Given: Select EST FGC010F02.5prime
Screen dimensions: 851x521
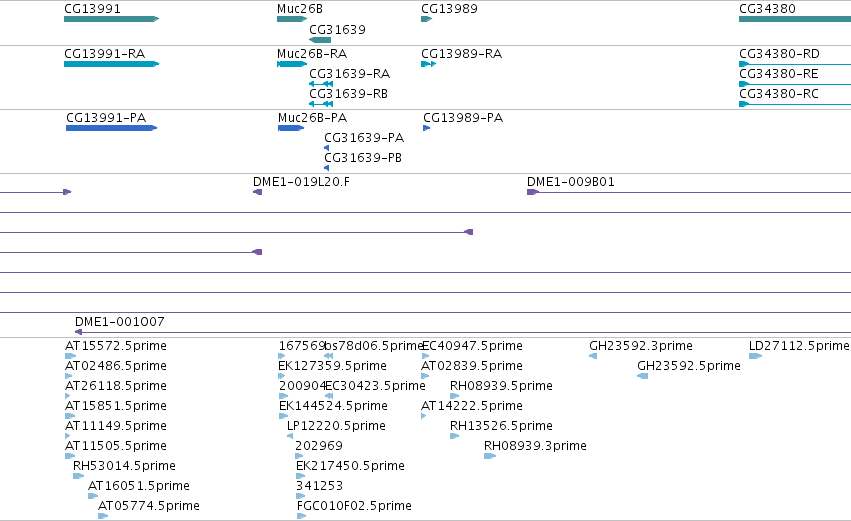Looking at the screenshot, I should click(x=354, y=506).
